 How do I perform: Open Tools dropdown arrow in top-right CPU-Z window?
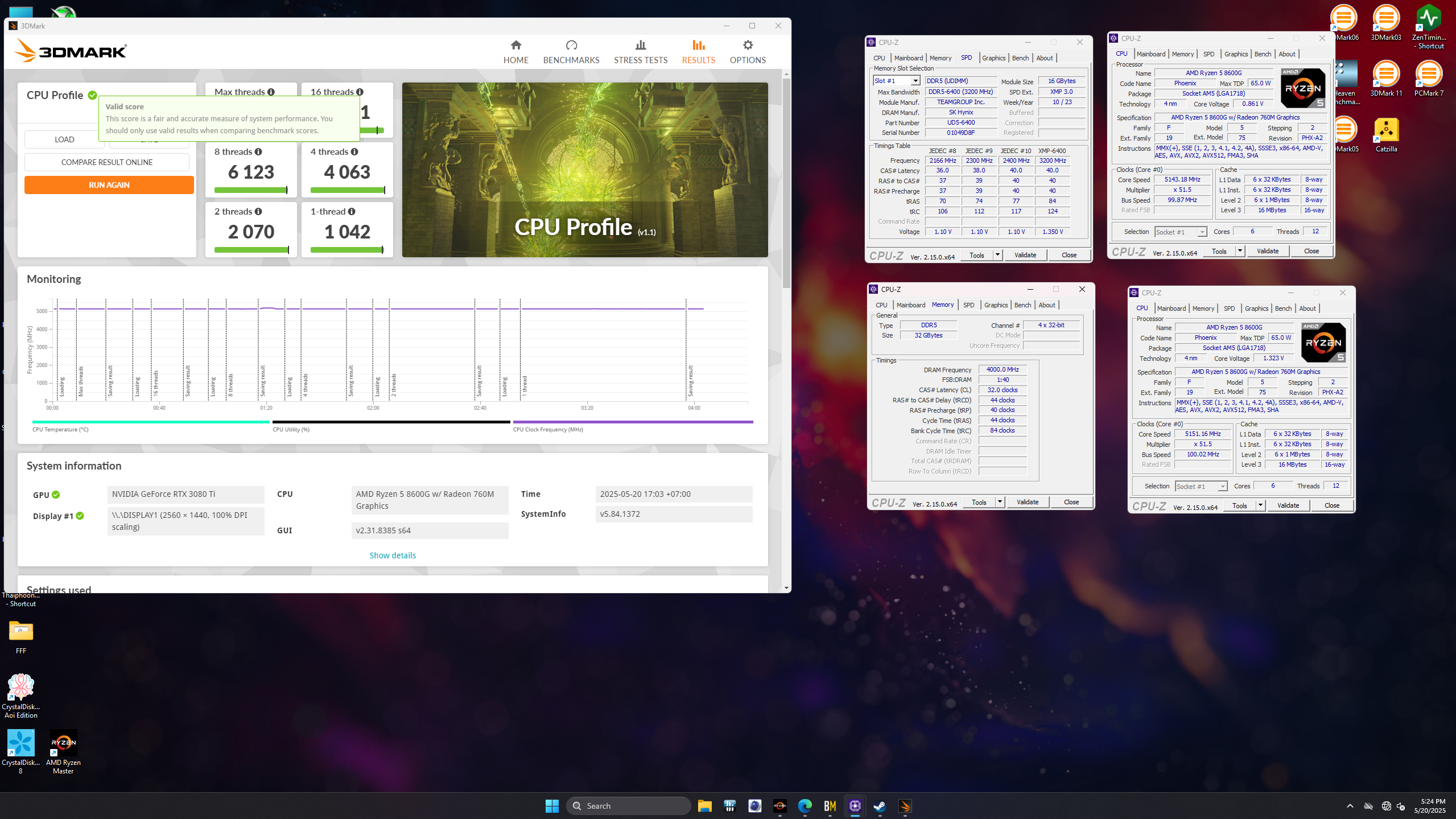1240,251
